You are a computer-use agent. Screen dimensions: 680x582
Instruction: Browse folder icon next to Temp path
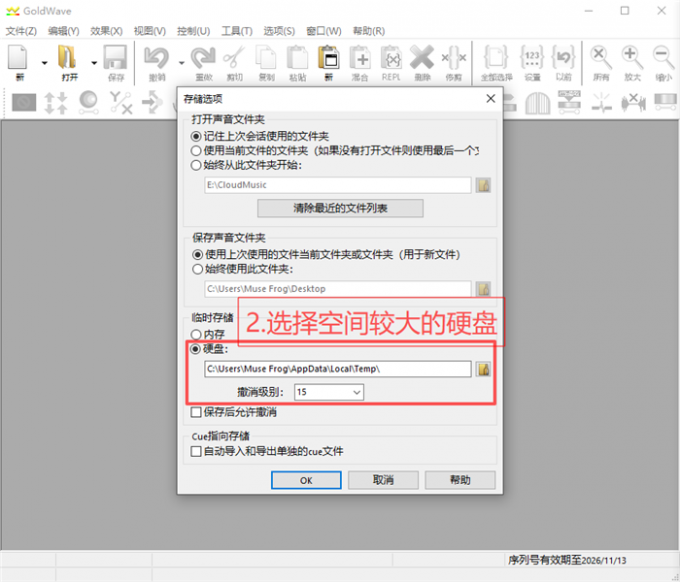483,369
